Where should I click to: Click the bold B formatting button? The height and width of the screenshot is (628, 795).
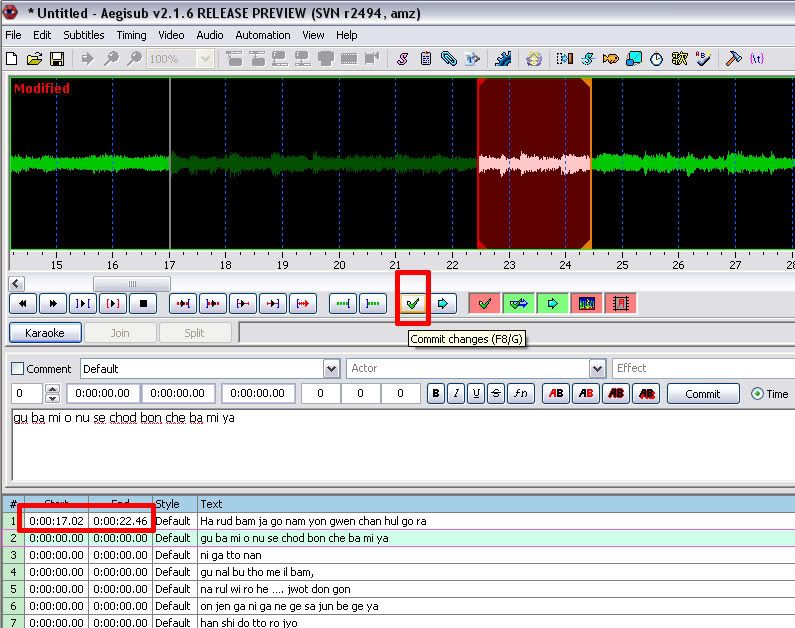436,394
